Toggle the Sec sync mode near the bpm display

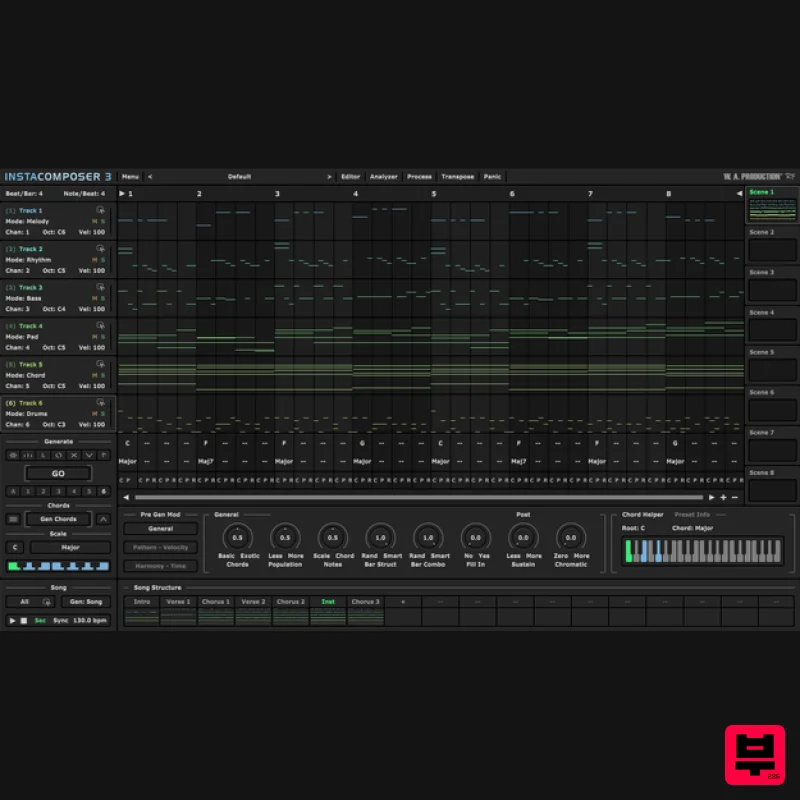pyautogui.click(x=38, y=618)
